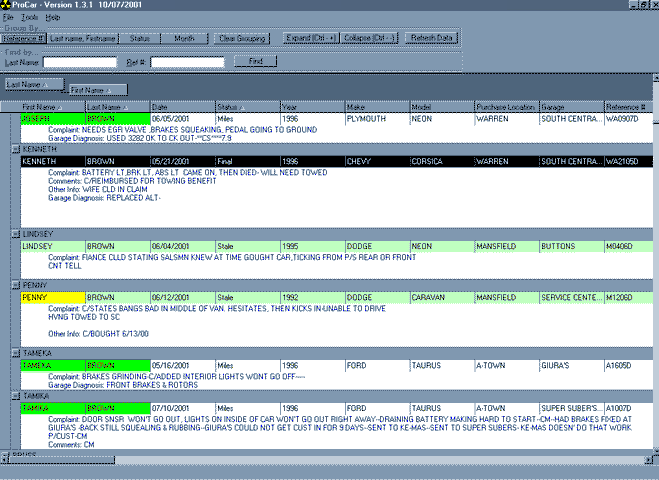Collapse the TAMIKA group row
659x480 pixels.
tap(14, 396)
